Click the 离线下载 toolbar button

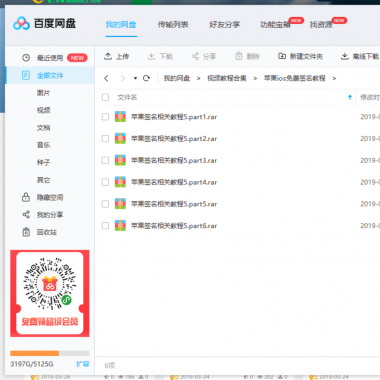click(x=360, y=56)
